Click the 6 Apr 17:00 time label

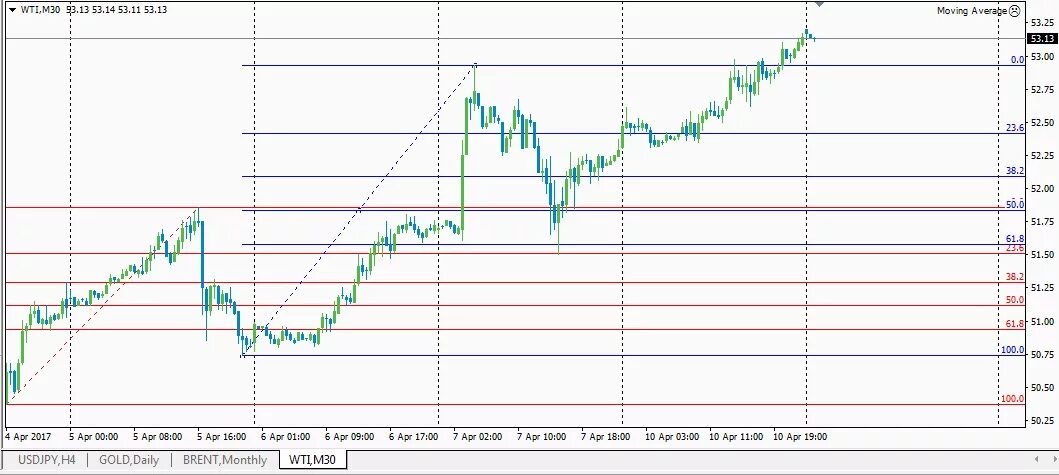414,436
